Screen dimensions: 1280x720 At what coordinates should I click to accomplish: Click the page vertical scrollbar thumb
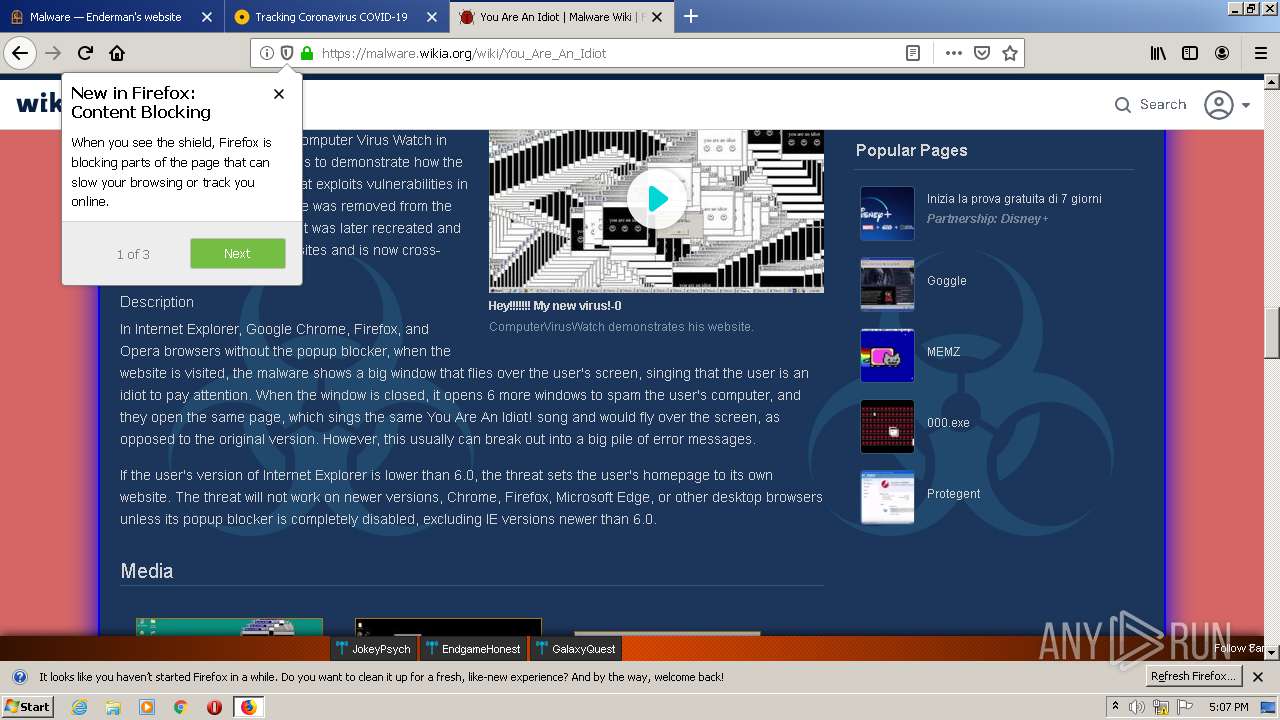tap(1272, 333)
